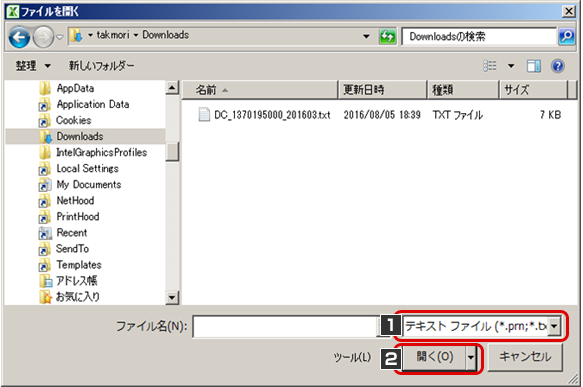Click the ファイル名(N) input field

click(x=285, y=327)
